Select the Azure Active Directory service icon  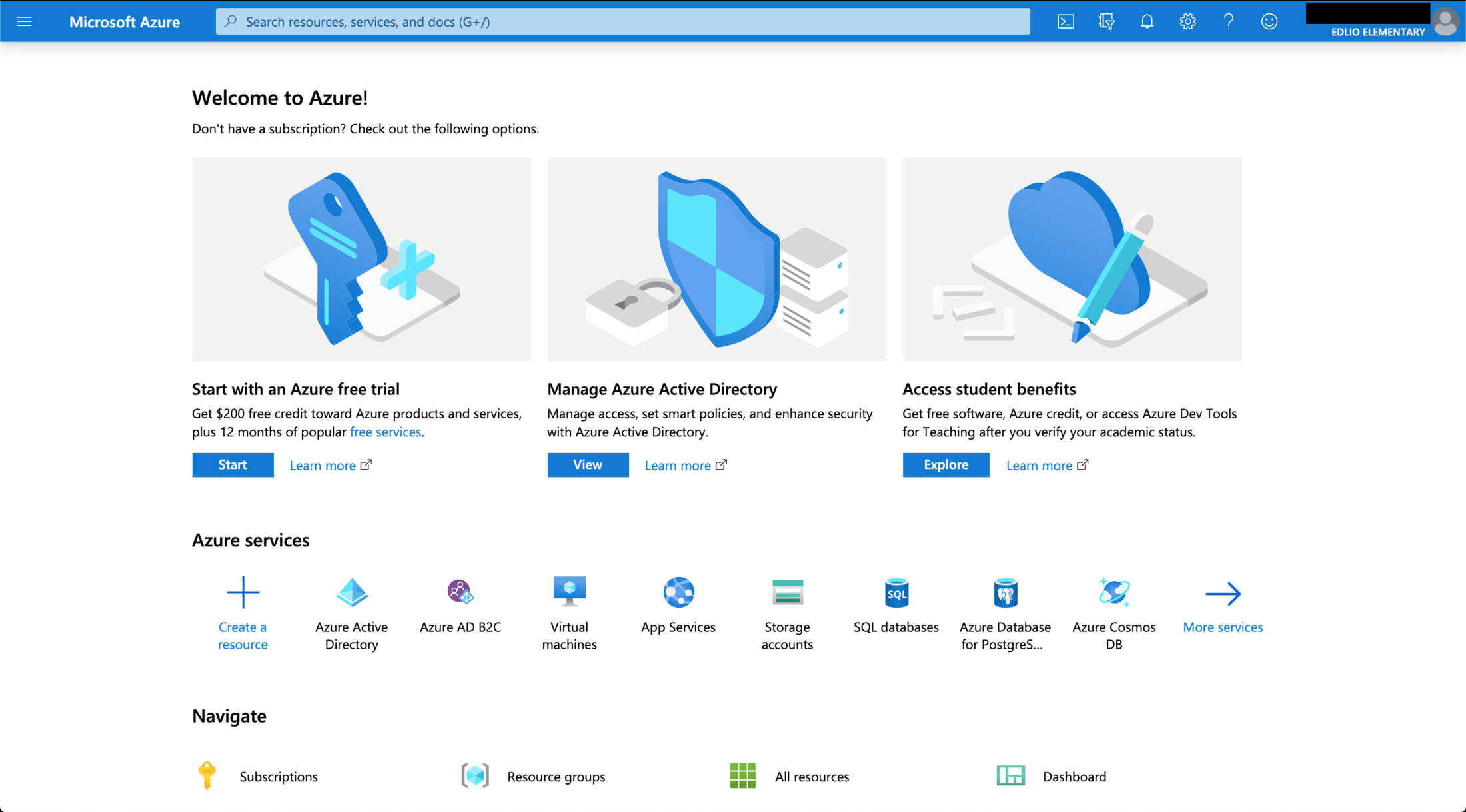pyautogui.click(x=351, y=592)
